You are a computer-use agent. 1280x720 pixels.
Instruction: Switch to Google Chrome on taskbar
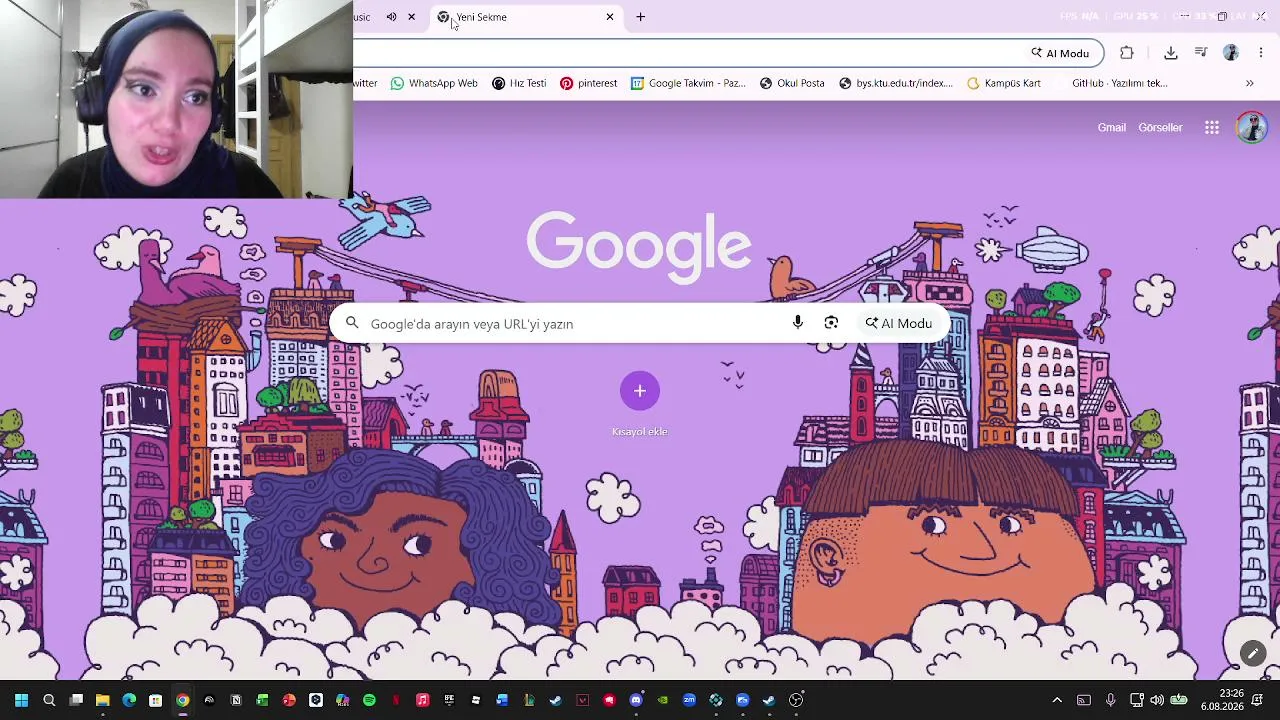182,700
